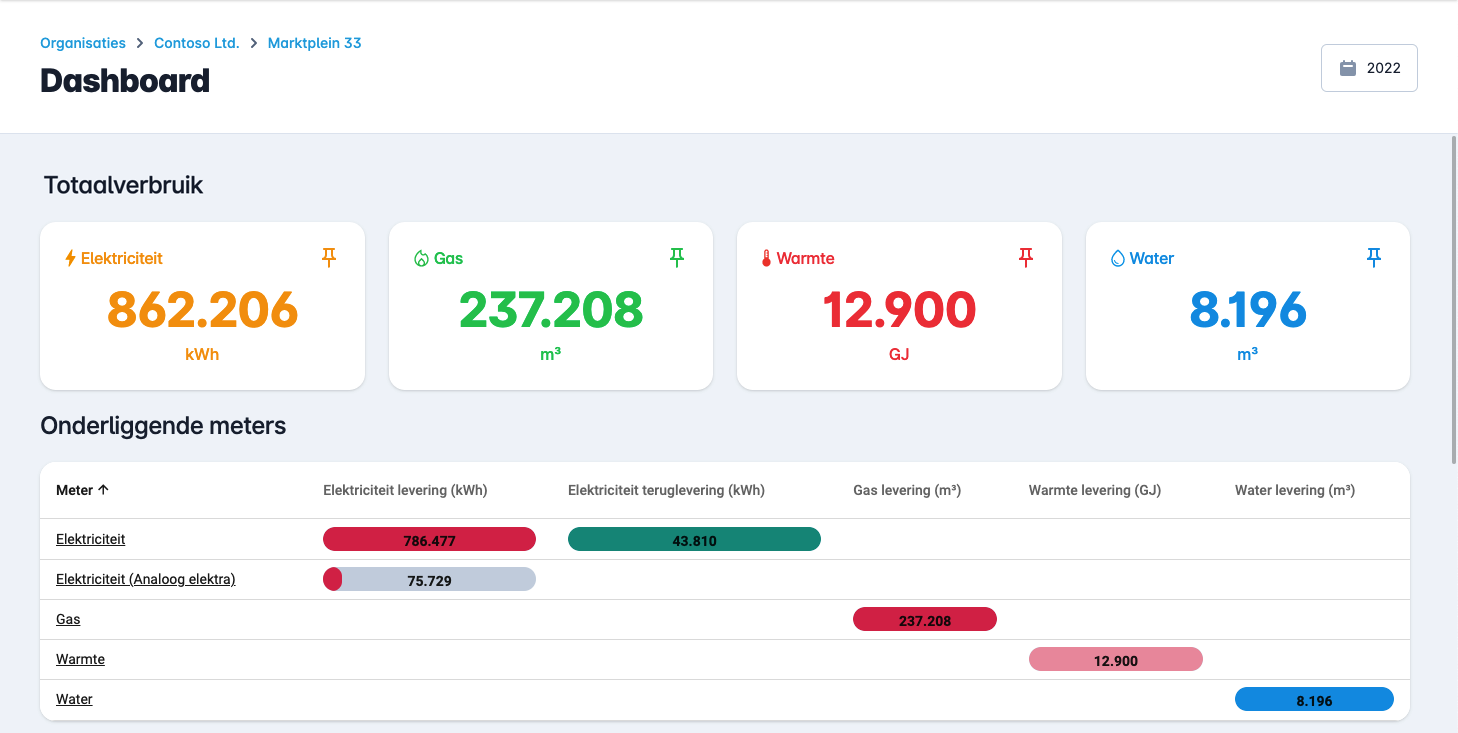This screenshot has height=733, width=1458.
Task: Open Contoso Ltd. breadcrumb link
Action: (x=197, y=43)
